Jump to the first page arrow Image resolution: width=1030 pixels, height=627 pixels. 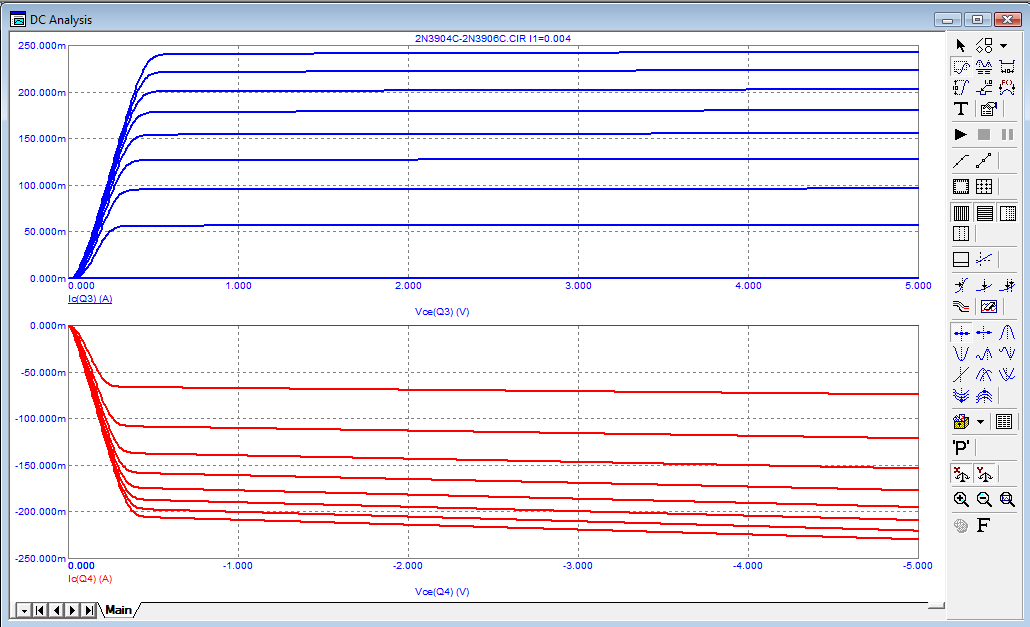point(39,611)
